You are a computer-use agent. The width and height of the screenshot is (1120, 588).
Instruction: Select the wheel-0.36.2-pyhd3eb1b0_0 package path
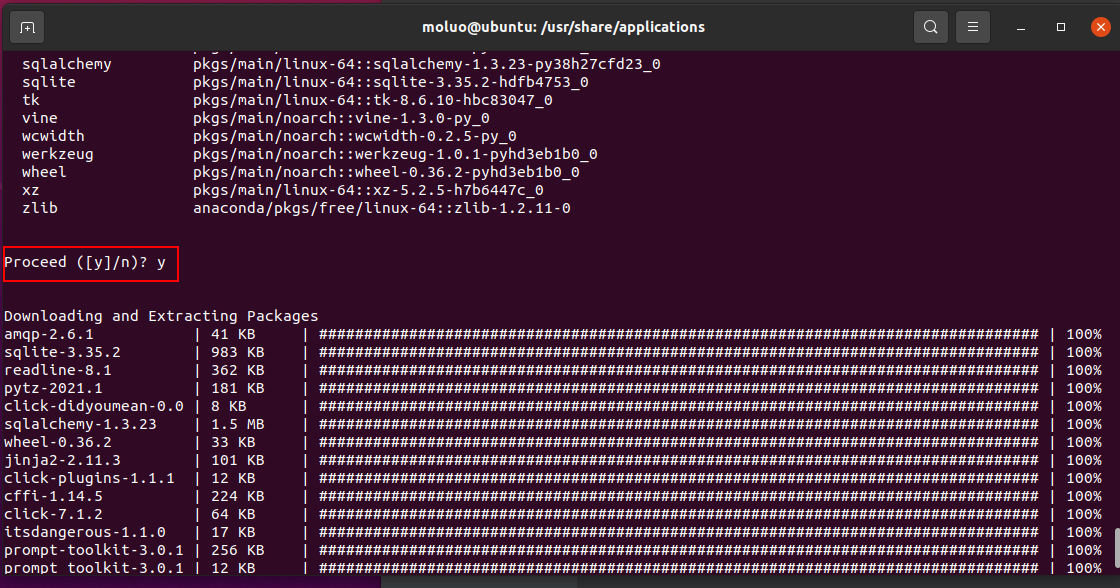pyautogui.click(x=386, y=172)
